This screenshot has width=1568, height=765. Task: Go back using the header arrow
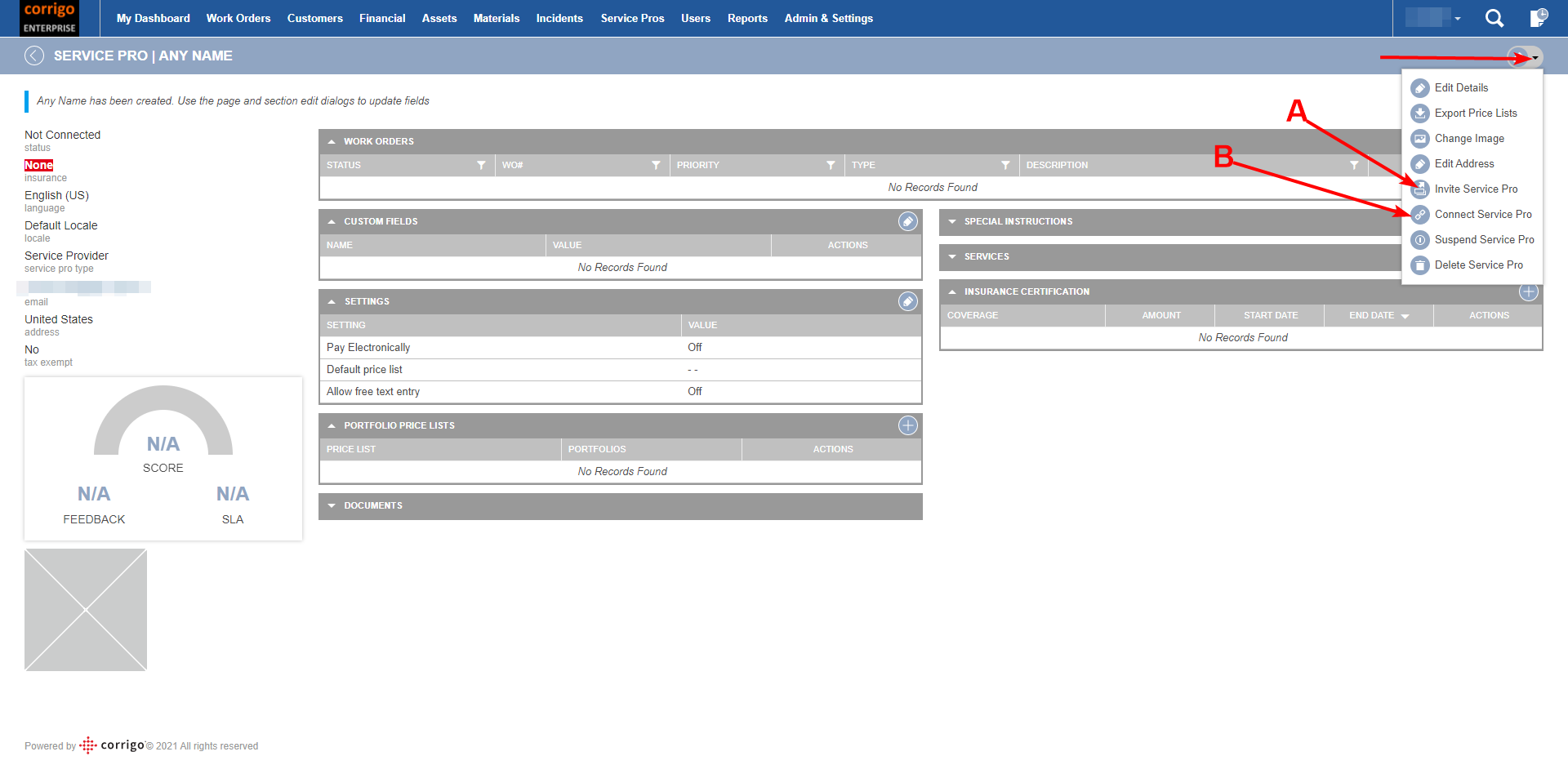(33, 56)
